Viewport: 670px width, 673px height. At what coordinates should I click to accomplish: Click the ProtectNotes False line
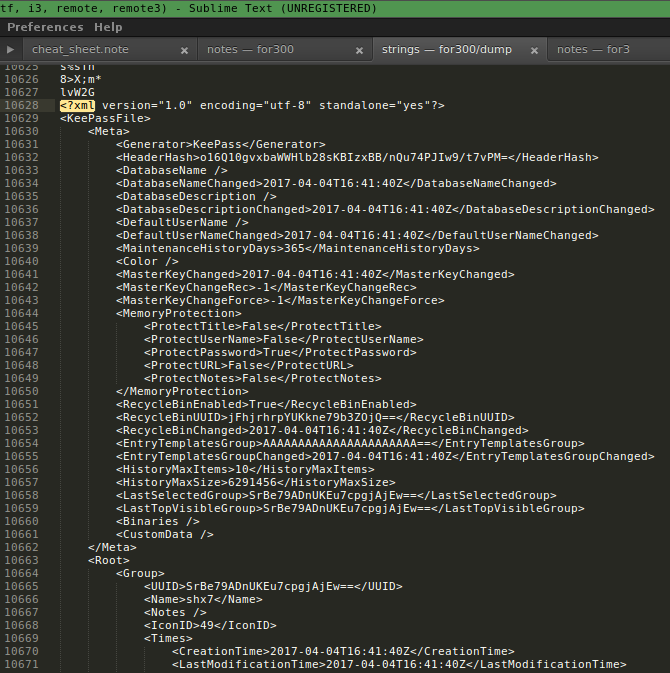pos(263,378)
